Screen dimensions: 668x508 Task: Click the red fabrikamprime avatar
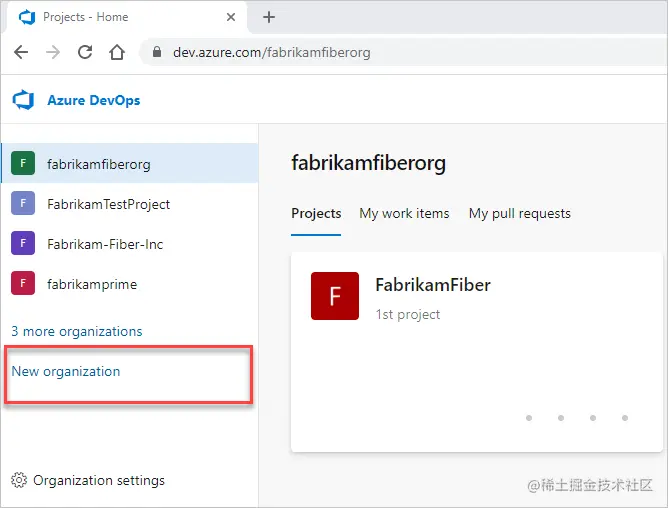coord(23,283)
